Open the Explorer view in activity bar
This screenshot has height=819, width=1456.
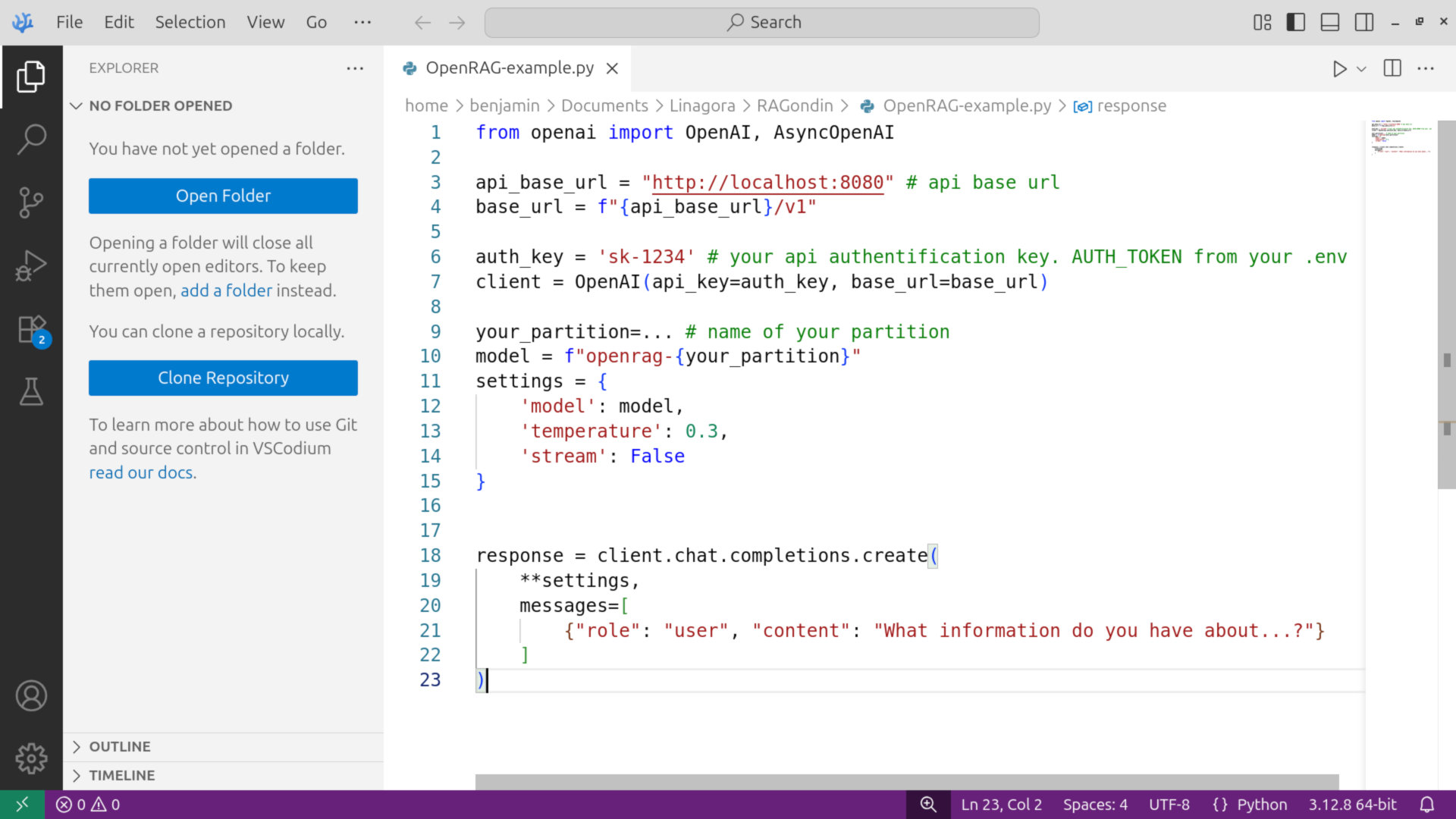(31, 77)
